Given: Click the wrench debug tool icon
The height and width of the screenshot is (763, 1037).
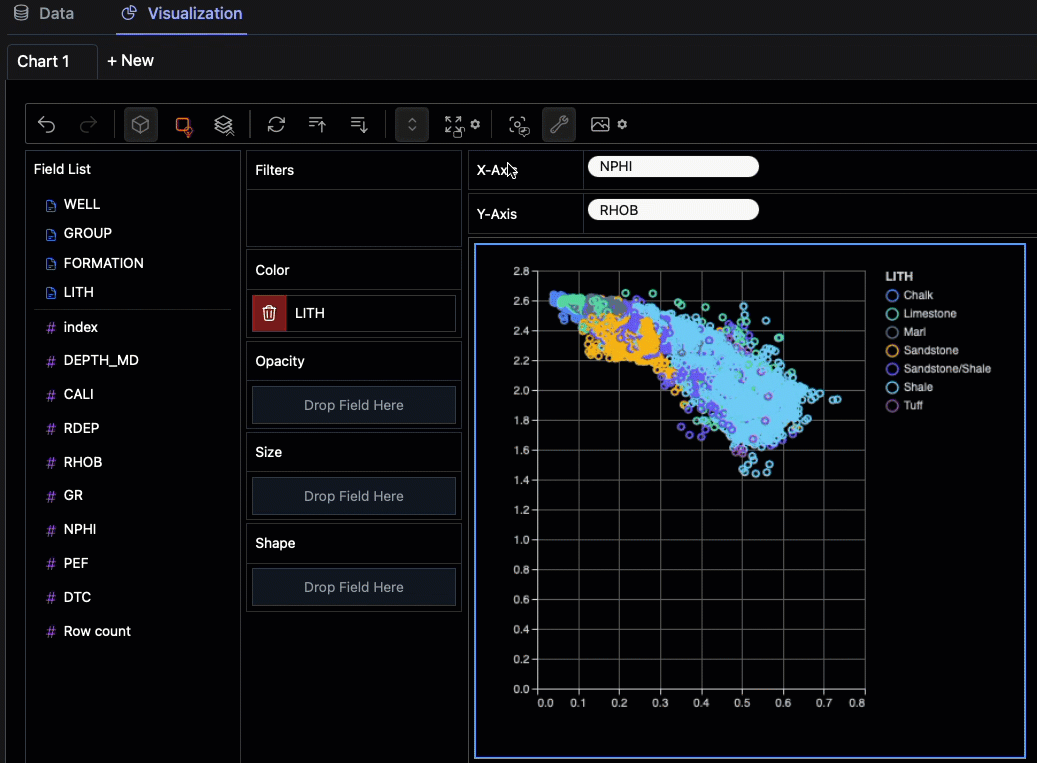Looking at the screenshot, I should tap(559, 125).
